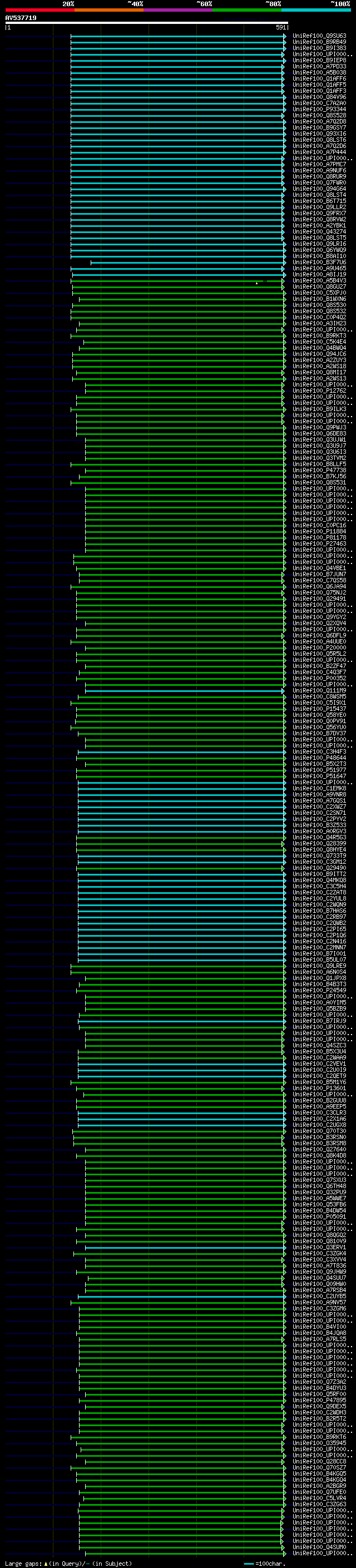Select hit label UniRef100_P20000
Viewport: 356px width, 1568px height.
319,647
